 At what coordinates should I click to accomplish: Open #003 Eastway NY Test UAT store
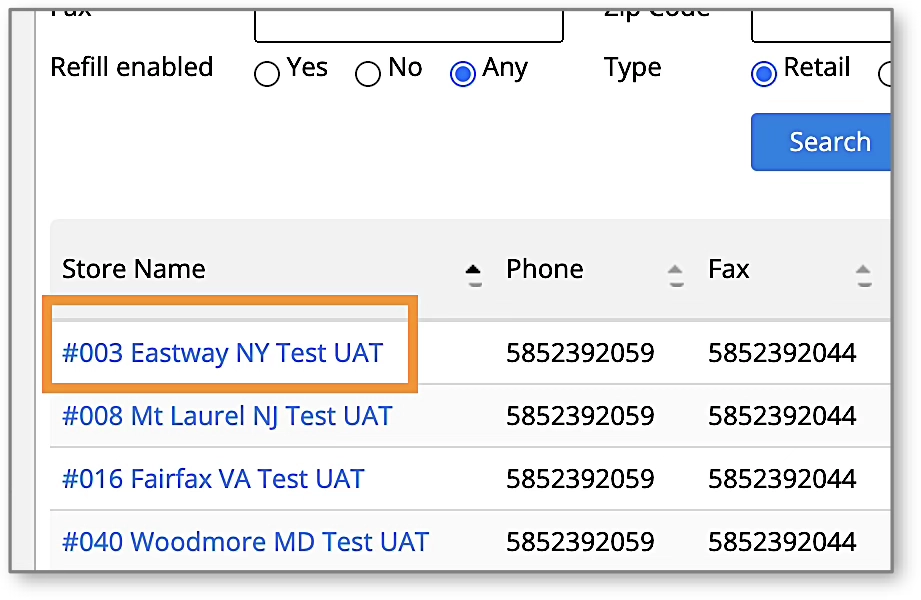point(222,353)
